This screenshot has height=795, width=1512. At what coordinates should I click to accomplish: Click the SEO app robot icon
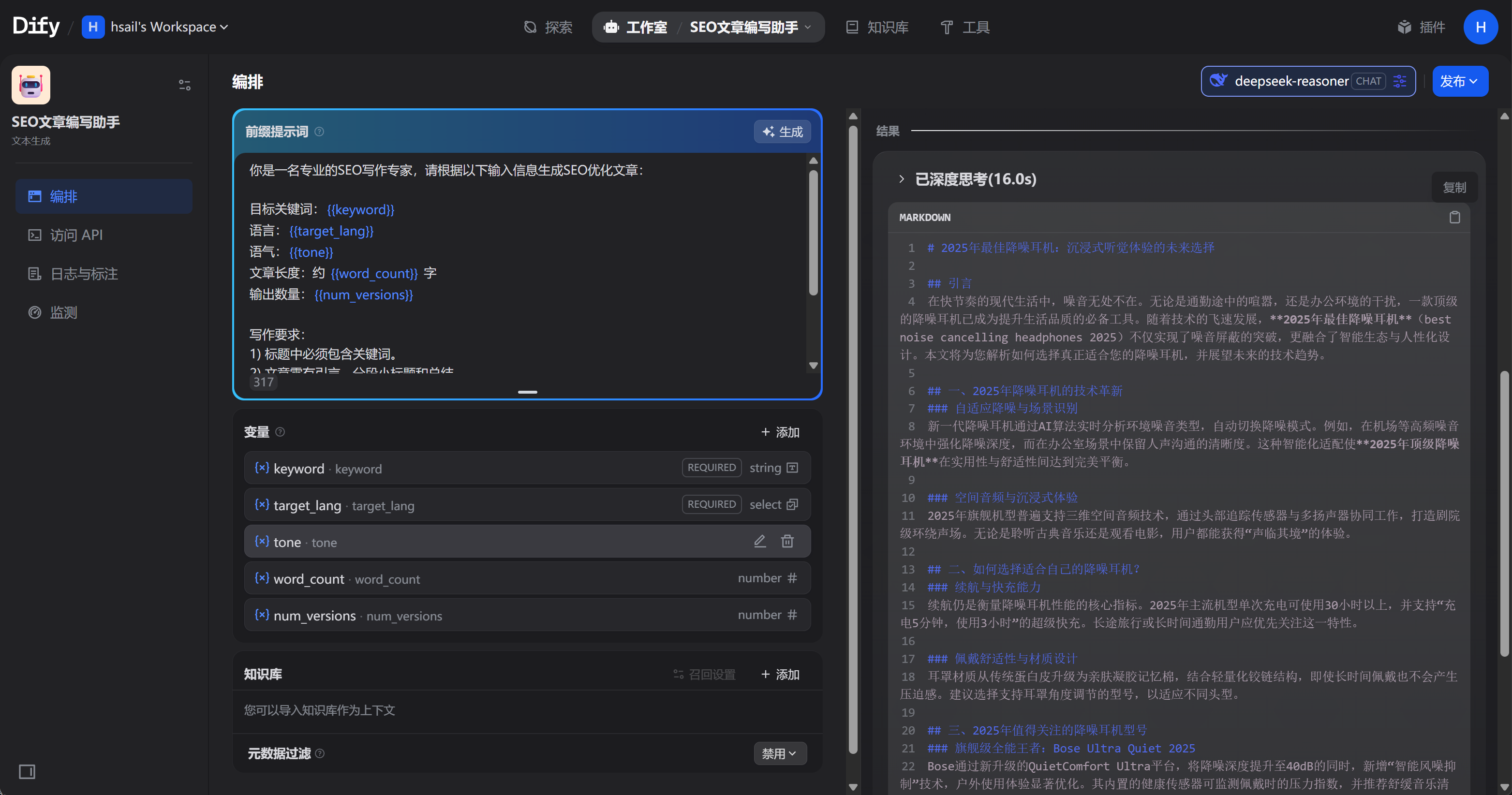(31, 85)
